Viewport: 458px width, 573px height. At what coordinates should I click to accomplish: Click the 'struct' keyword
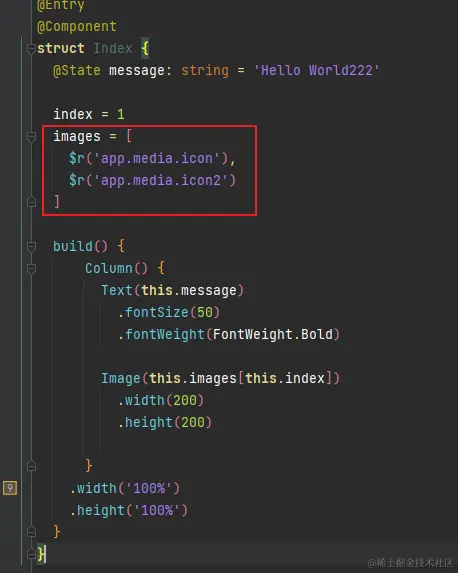[x=61, y=49]
